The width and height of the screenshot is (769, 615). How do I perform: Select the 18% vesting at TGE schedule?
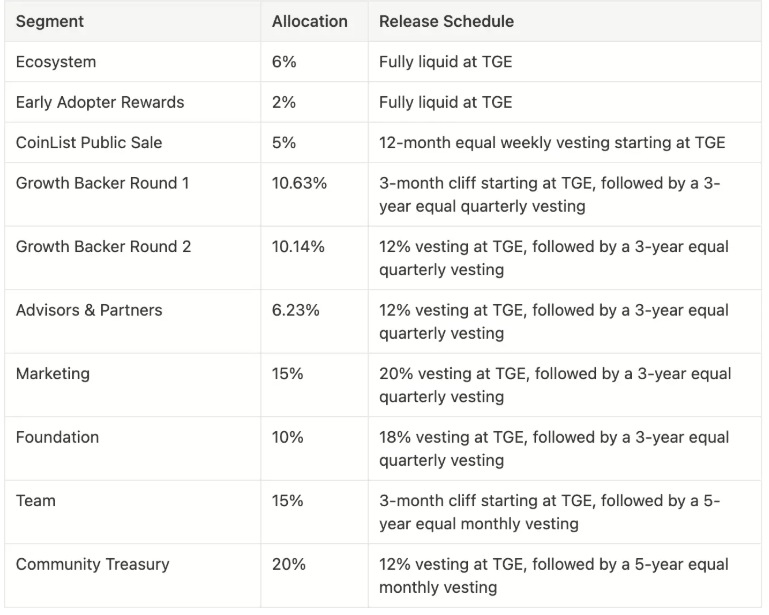[554, 449]
